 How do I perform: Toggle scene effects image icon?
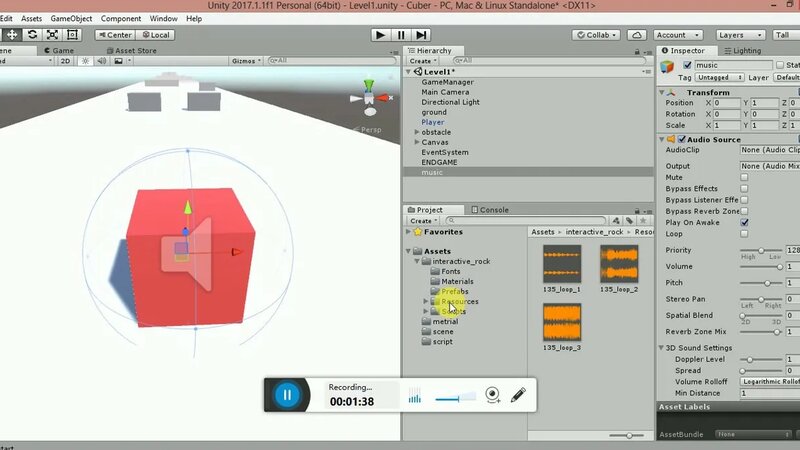(x=118, y=61)
